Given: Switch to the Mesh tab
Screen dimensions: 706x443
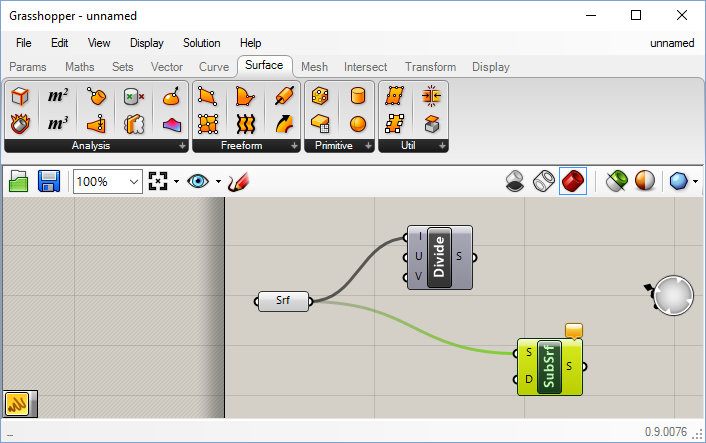Looking at the screenshot, I should coord(314,67).
